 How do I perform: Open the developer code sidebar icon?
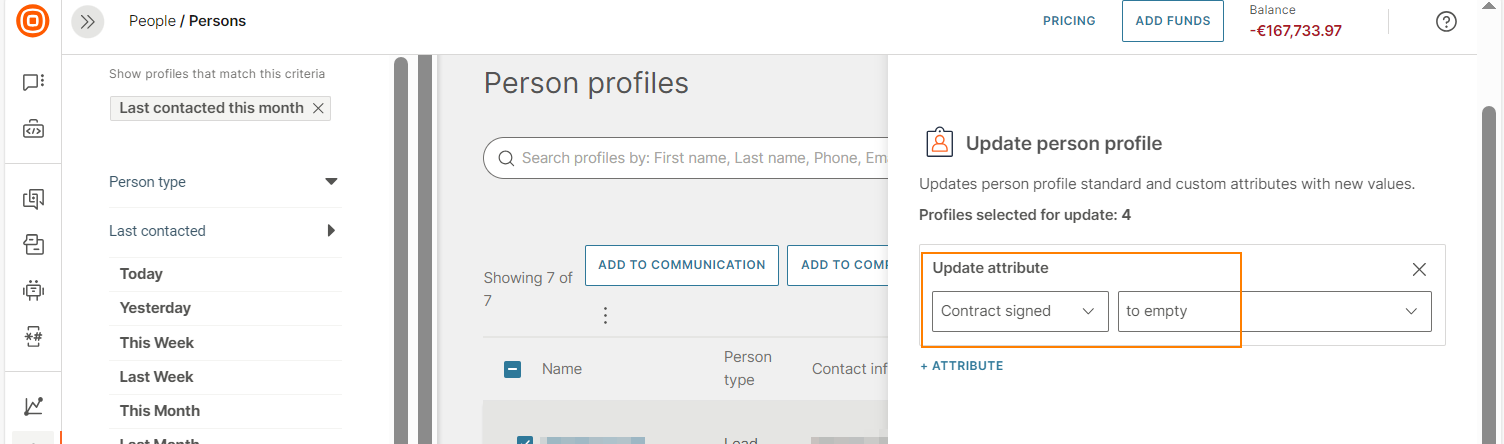click(x=33, y=129)
